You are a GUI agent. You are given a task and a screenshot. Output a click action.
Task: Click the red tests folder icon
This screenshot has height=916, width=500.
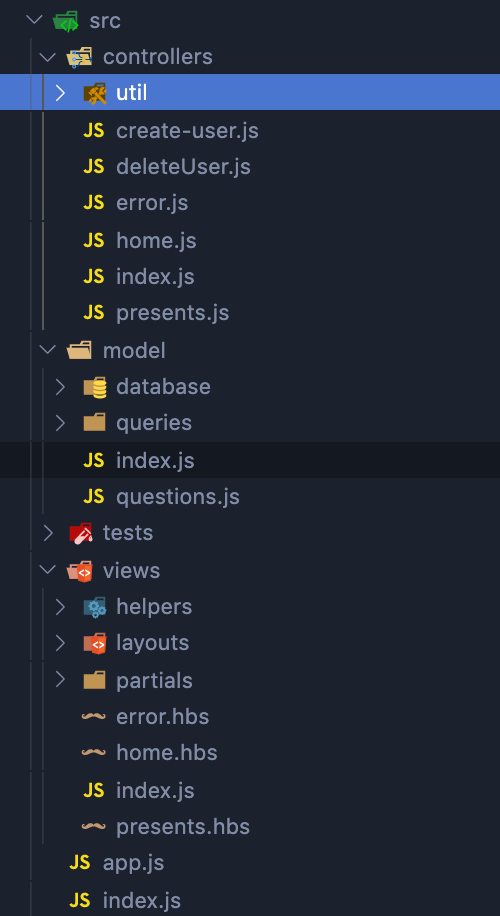click(x=81, y=533)
